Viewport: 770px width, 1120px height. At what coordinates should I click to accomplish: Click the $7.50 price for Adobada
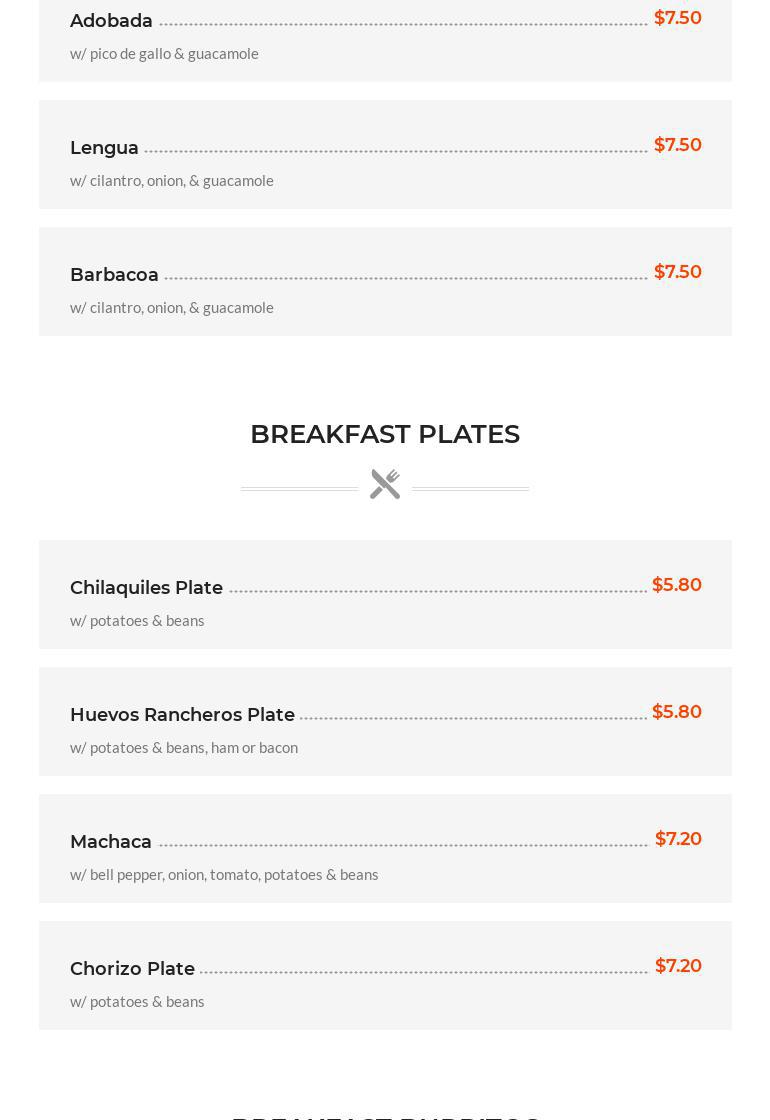tap(677, 18)
